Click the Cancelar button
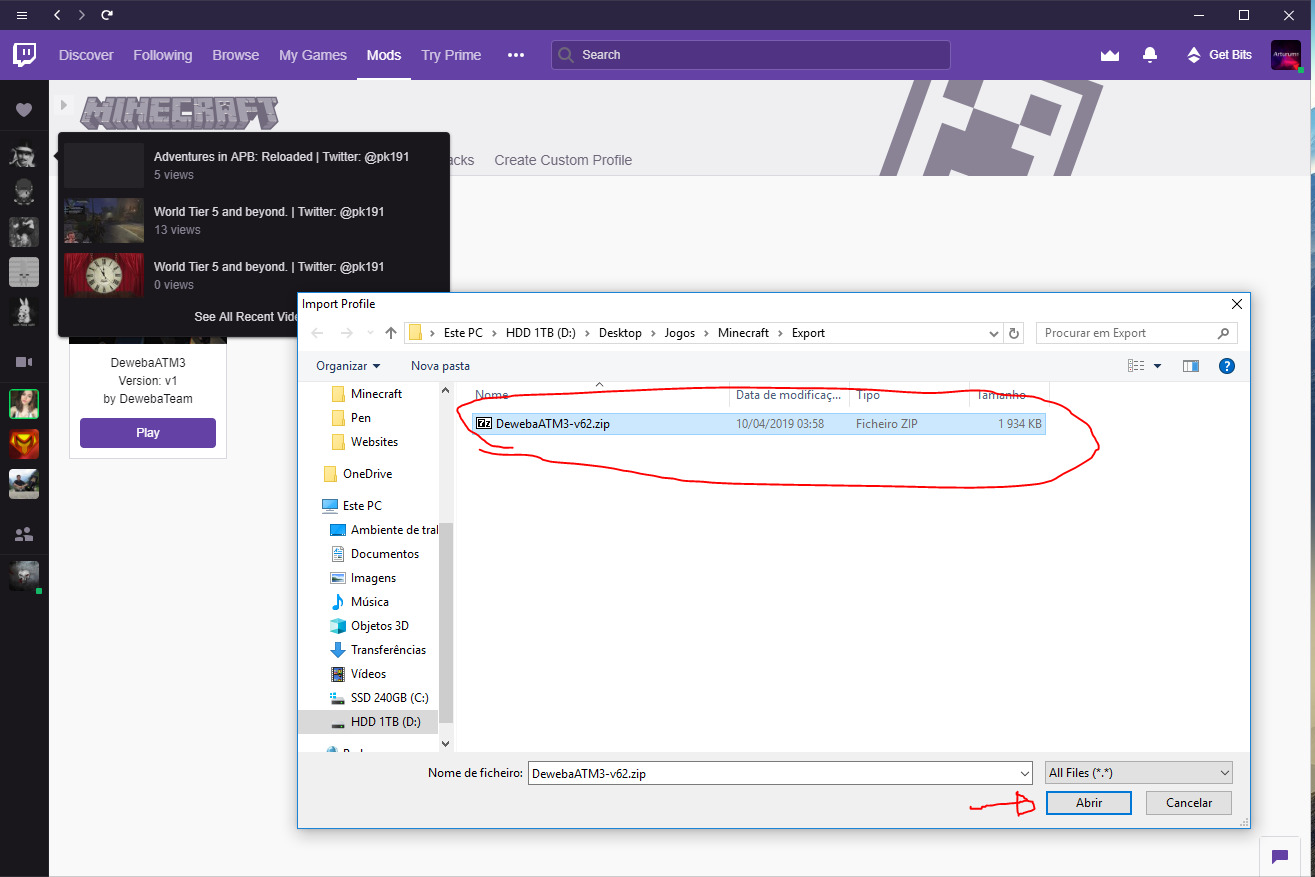 (1189, 803)
